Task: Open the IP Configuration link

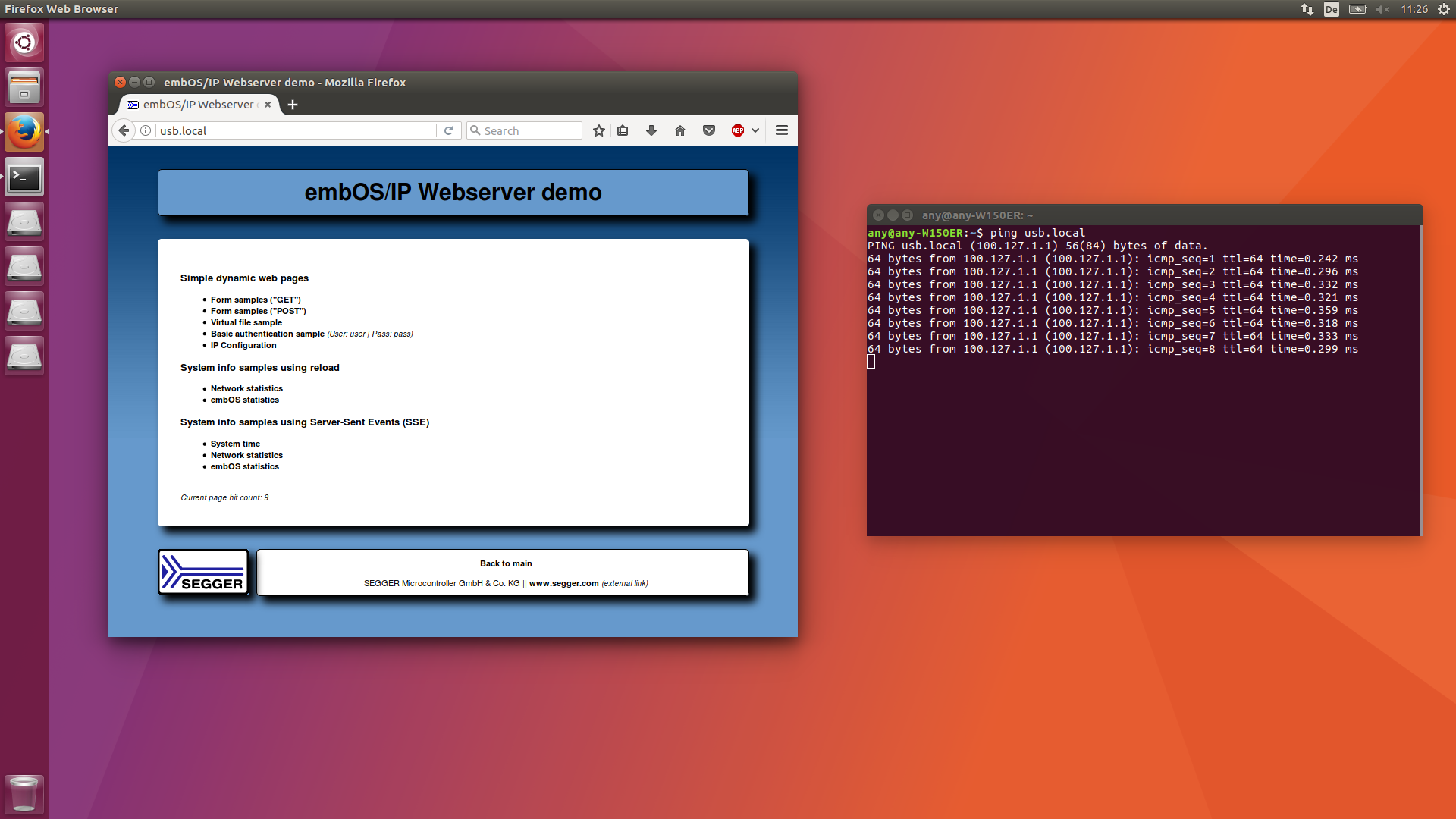Action: click(243, 345)
